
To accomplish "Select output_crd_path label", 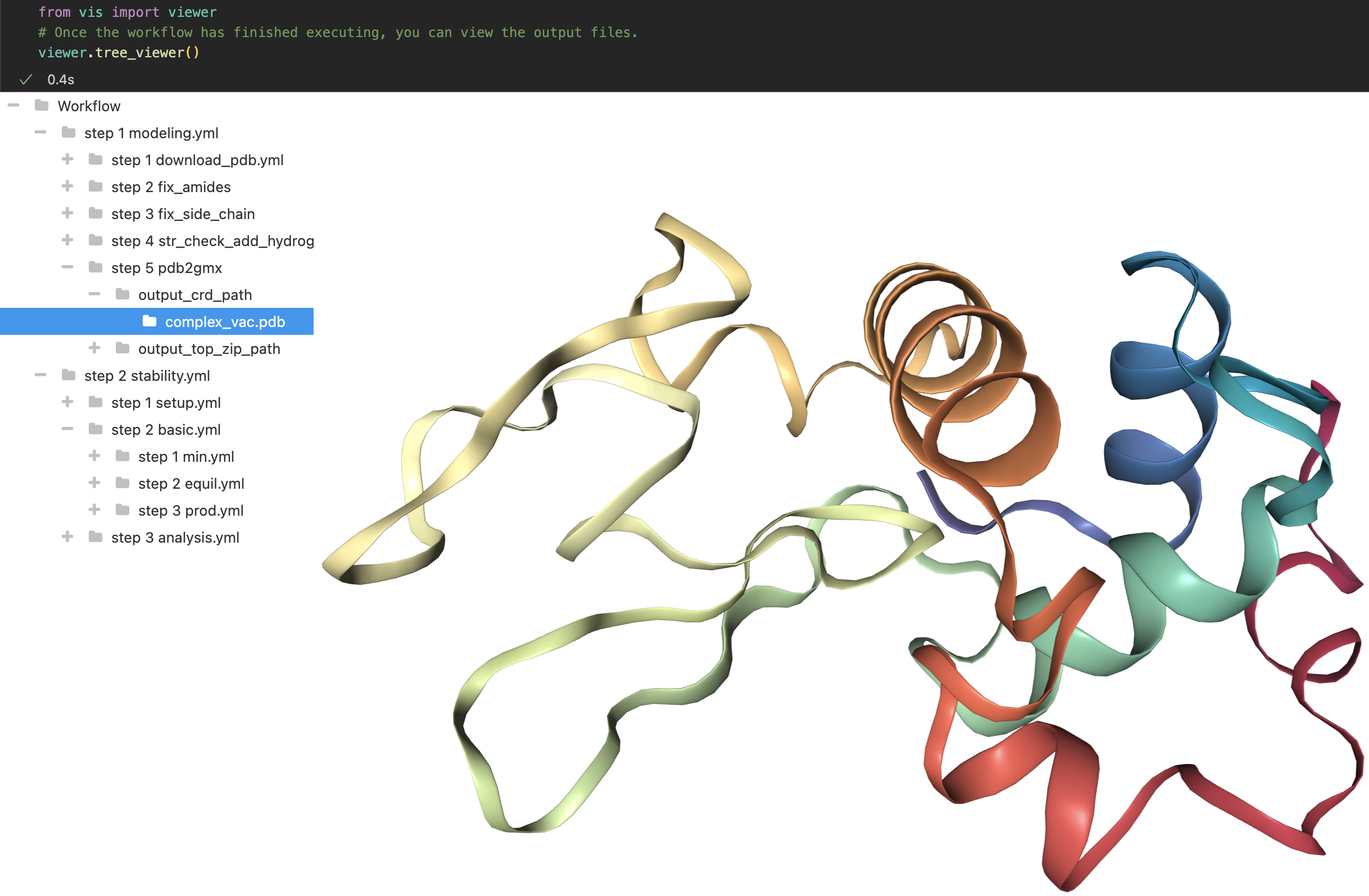I will 195,295.
